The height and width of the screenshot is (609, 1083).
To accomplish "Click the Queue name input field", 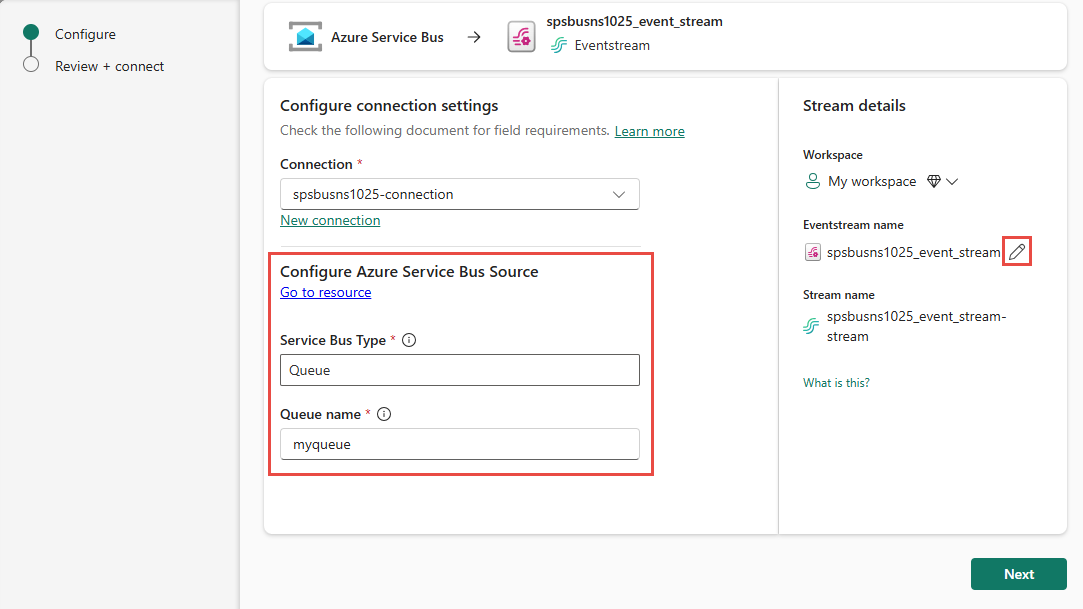I will (x=459, y=444).
